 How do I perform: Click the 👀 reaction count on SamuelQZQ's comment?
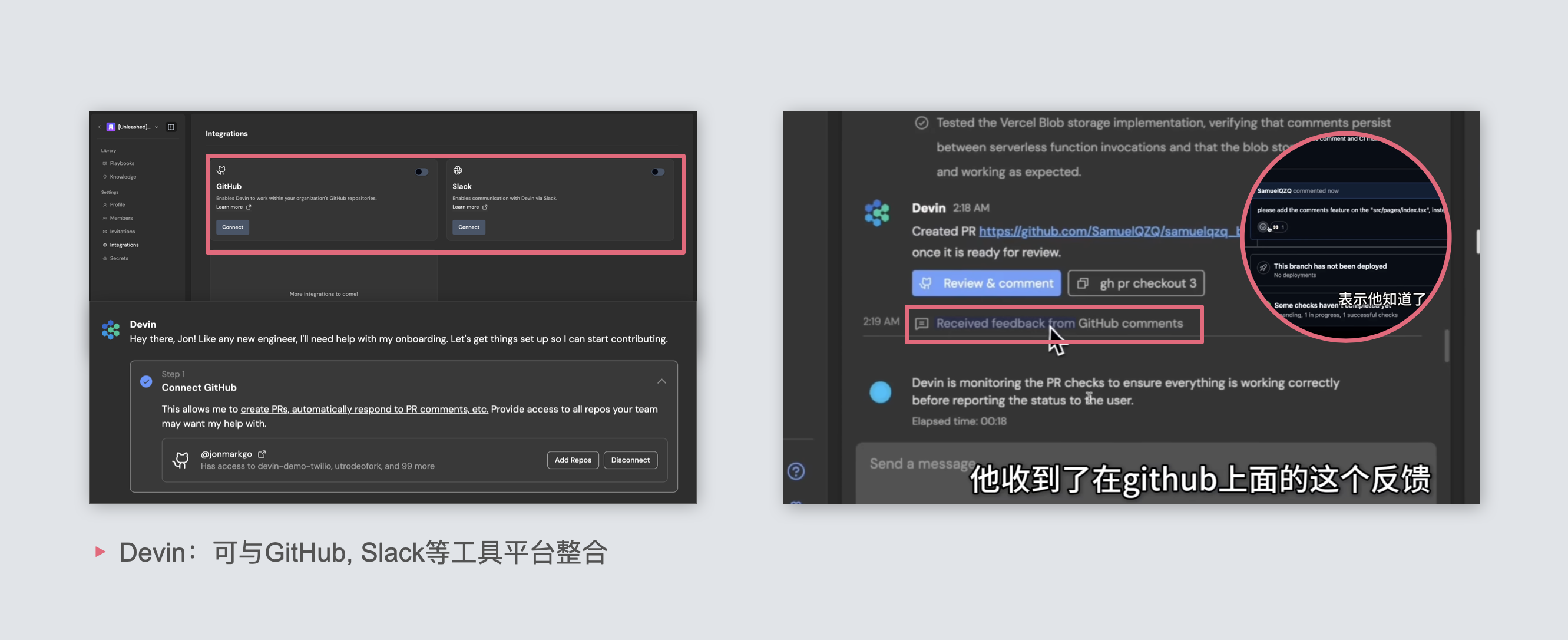click(x=1279, y=227)
